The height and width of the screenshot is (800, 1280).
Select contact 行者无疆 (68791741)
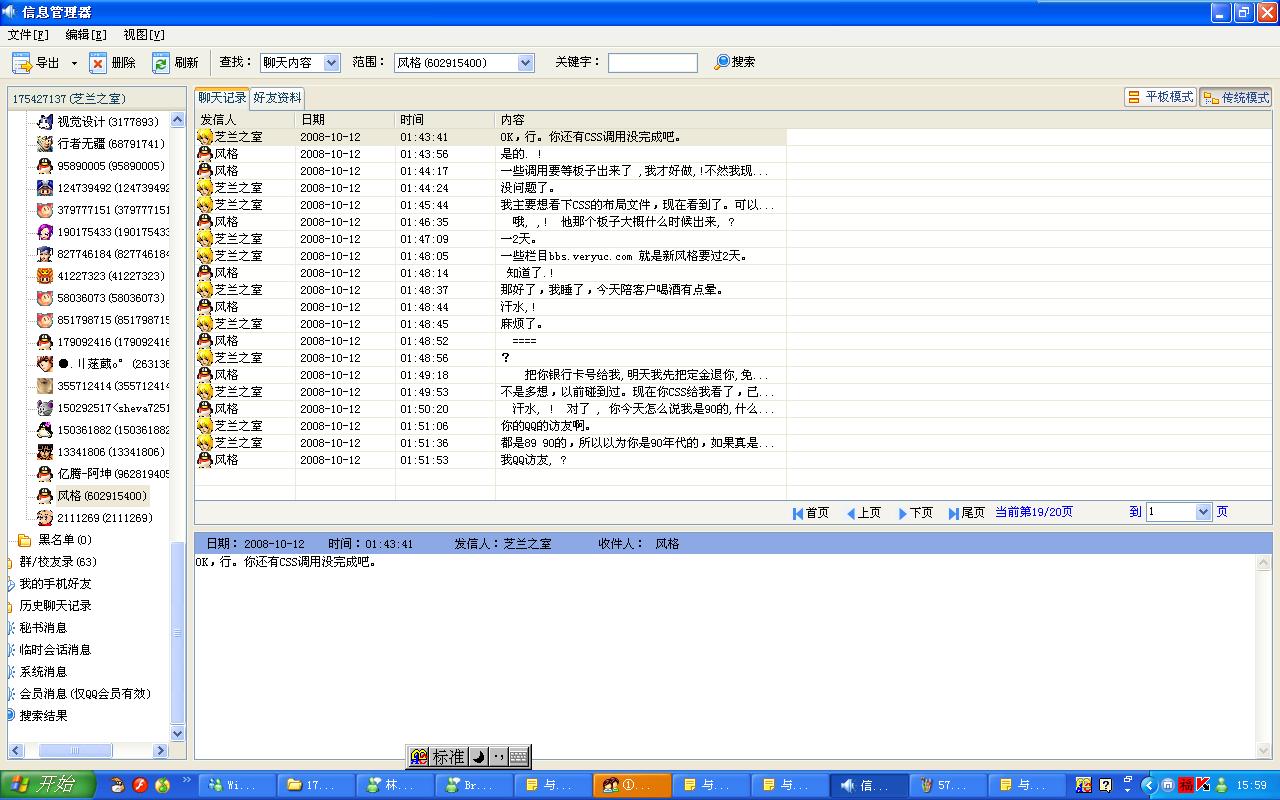pyautogui.click(x=110, y=144)
